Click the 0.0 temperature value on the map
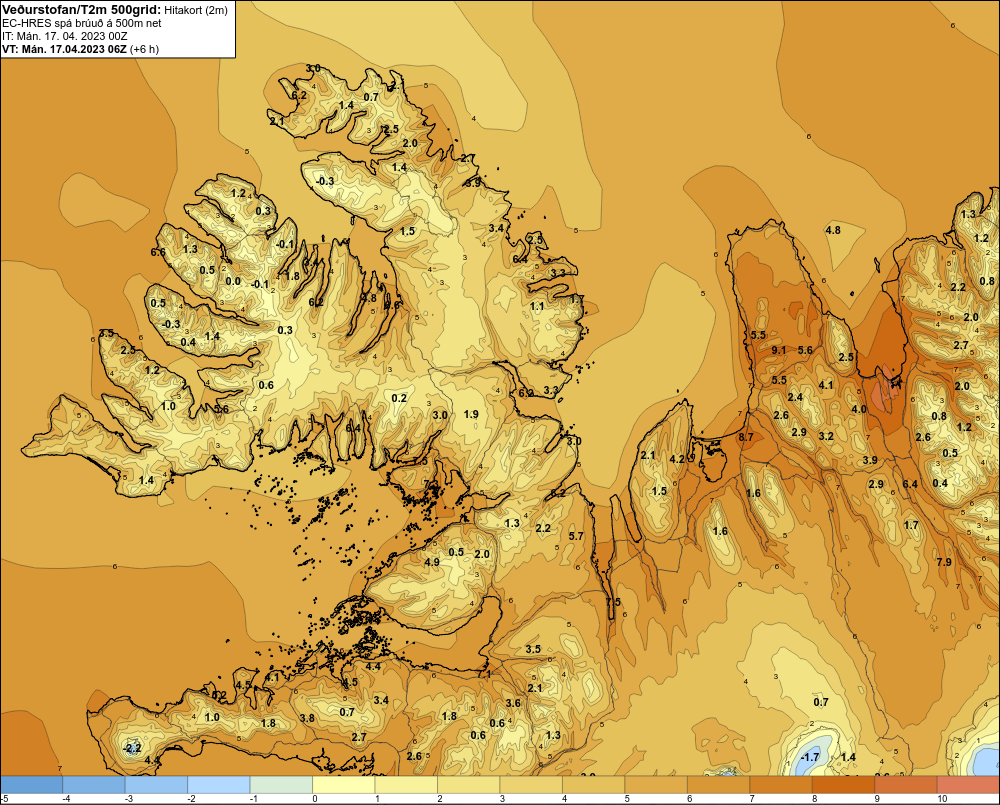The image size is (1000, 805). coord(233,281)
